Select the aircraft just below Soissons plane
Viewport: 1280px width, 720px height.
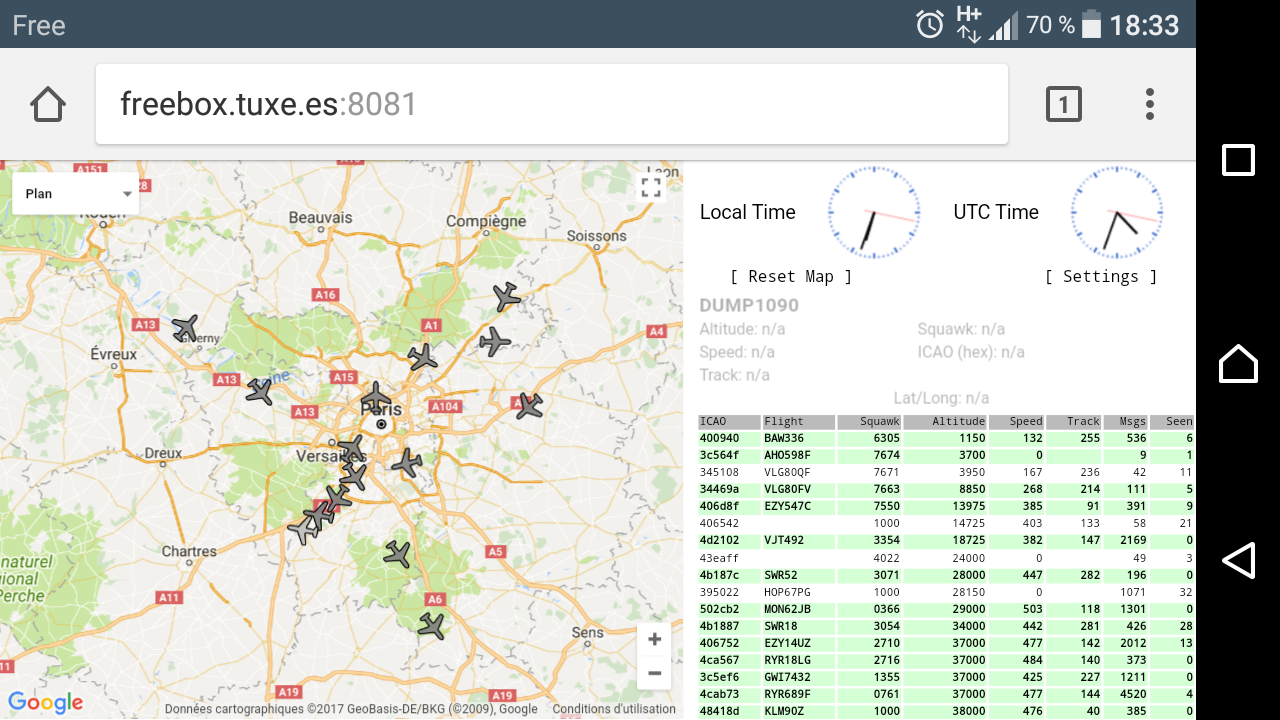[x=495, y=342]
